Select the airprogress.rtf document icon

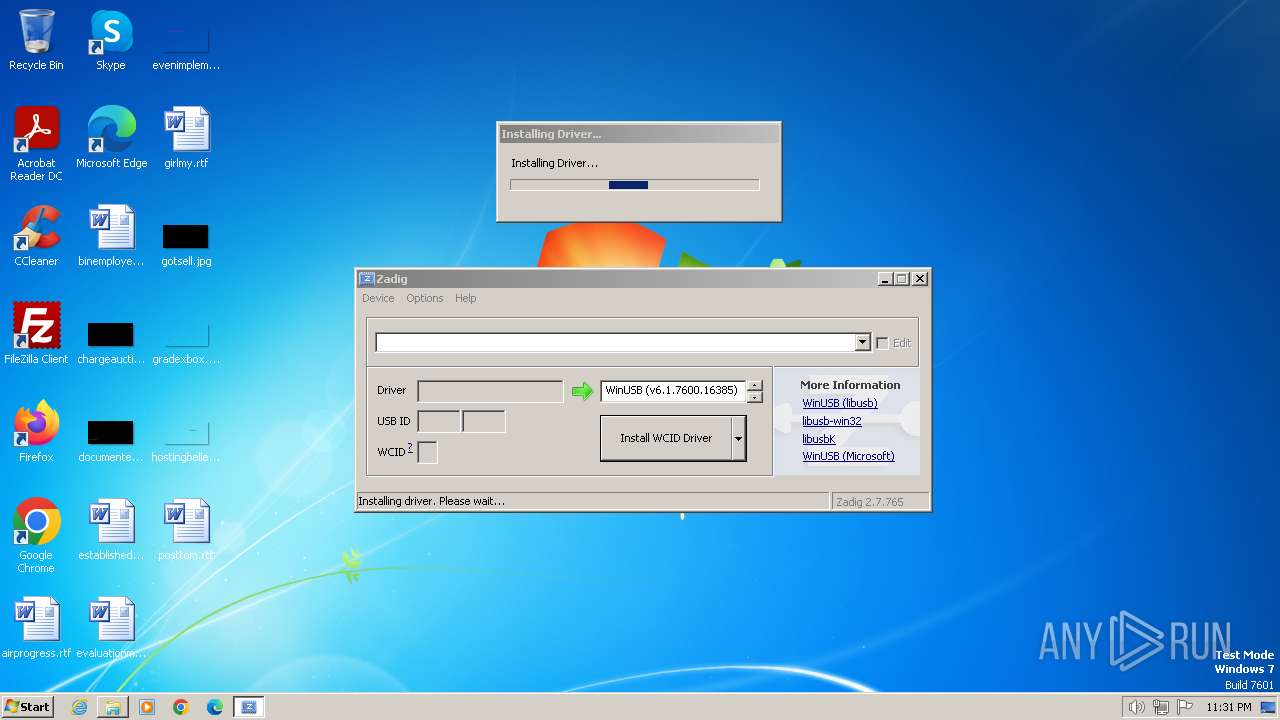pos(36,628)
